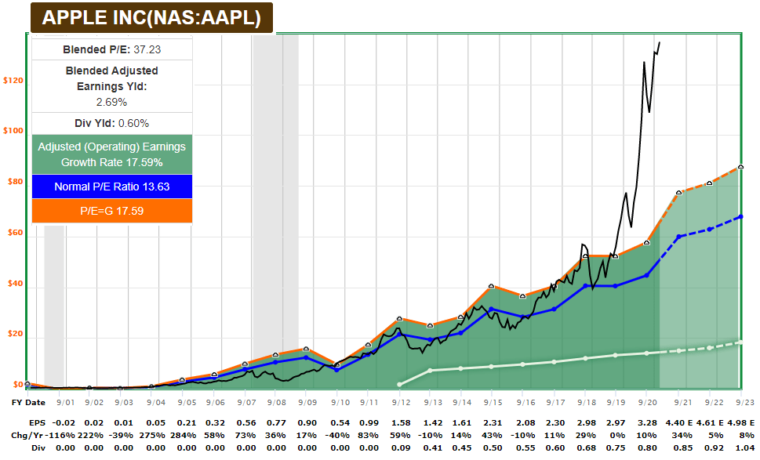This screenshot has width=760, height=460.
Task: Select the 9/20 fiscal year date
Action: [648, 402]
